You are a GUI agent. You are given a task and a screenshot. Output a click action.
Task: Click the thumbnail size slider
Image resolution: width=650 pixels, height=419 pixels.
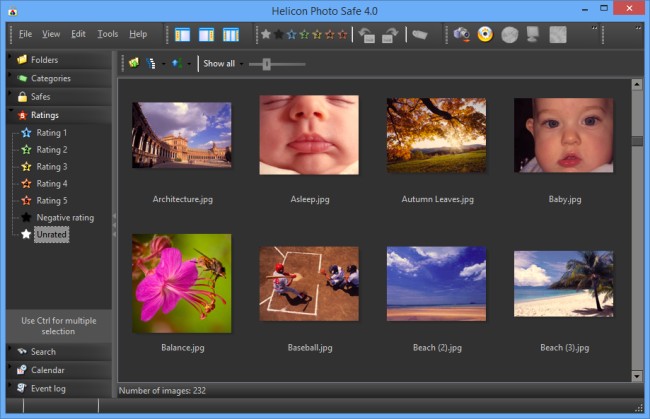click(x=265, y=64)
